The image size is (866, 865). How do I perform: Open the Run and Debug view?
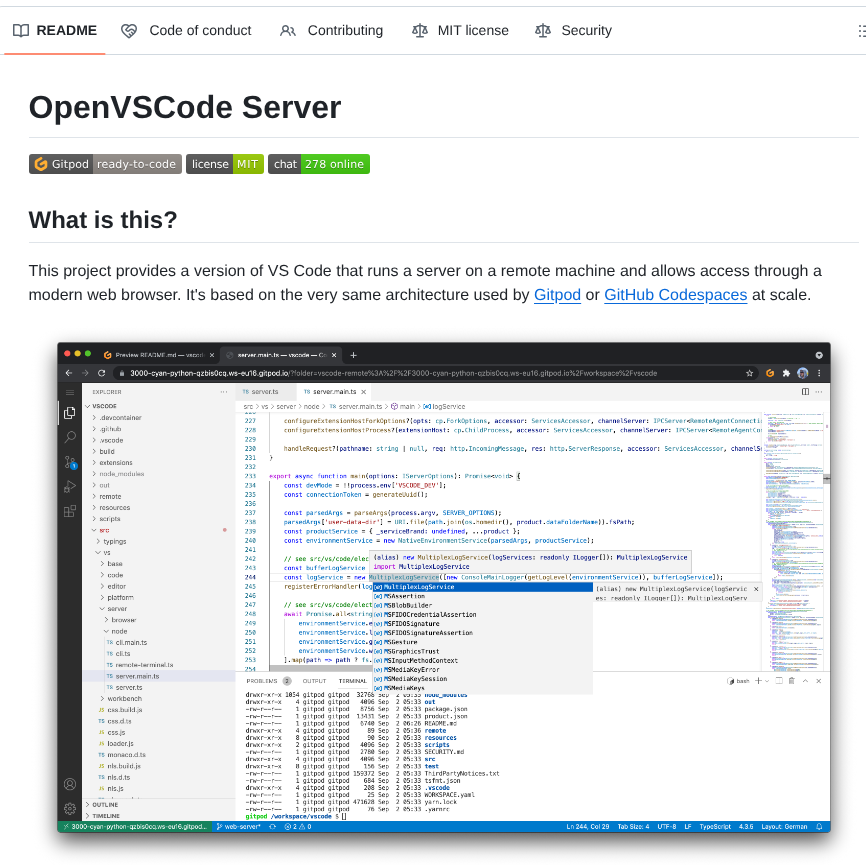[70, 487]
